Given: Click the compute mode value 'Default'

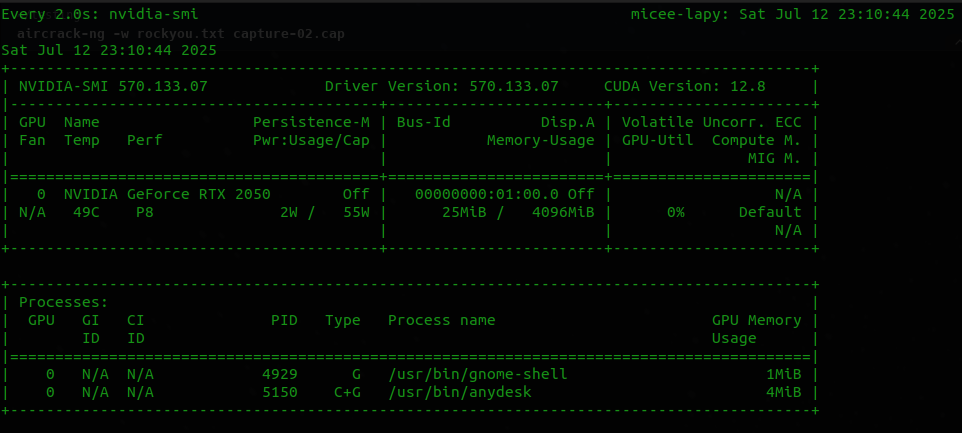Looking at the screenshot, I should [770, 213].
